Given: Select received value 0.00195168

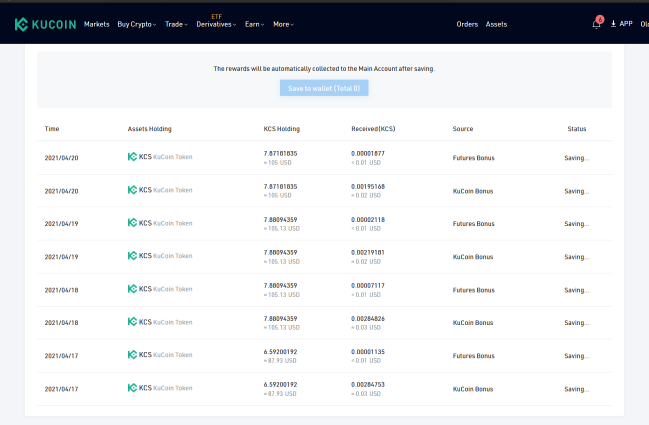Looking at the screenshot, I should pos(368,187).
